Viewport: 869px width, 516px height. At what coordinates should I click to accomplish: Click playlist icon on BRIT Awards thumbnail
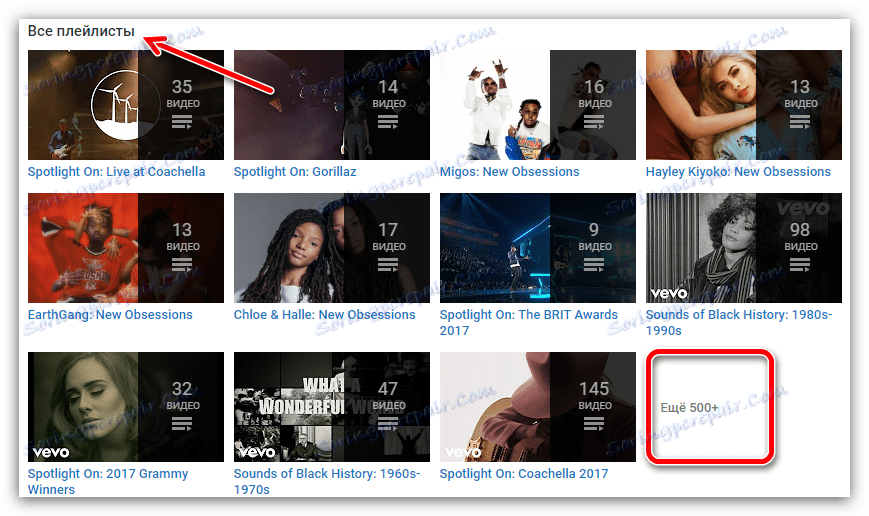coord(594,264)
